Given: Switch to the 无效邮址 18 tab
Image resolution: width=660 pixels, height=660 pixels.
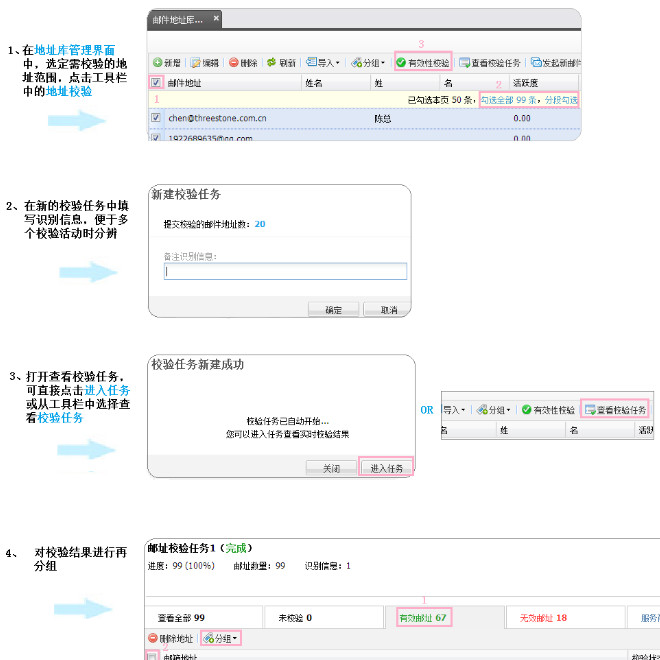Looking at the screenshot, I should [x=565, y=617].
